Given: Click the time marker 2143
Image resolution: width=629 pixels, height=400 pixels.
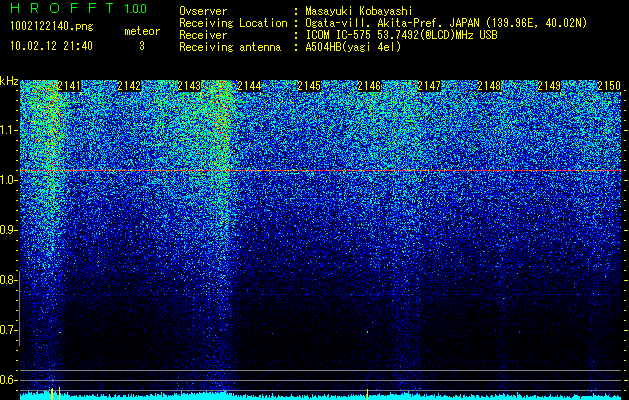Looking at the screenshot, I should [x=189, y=86].
